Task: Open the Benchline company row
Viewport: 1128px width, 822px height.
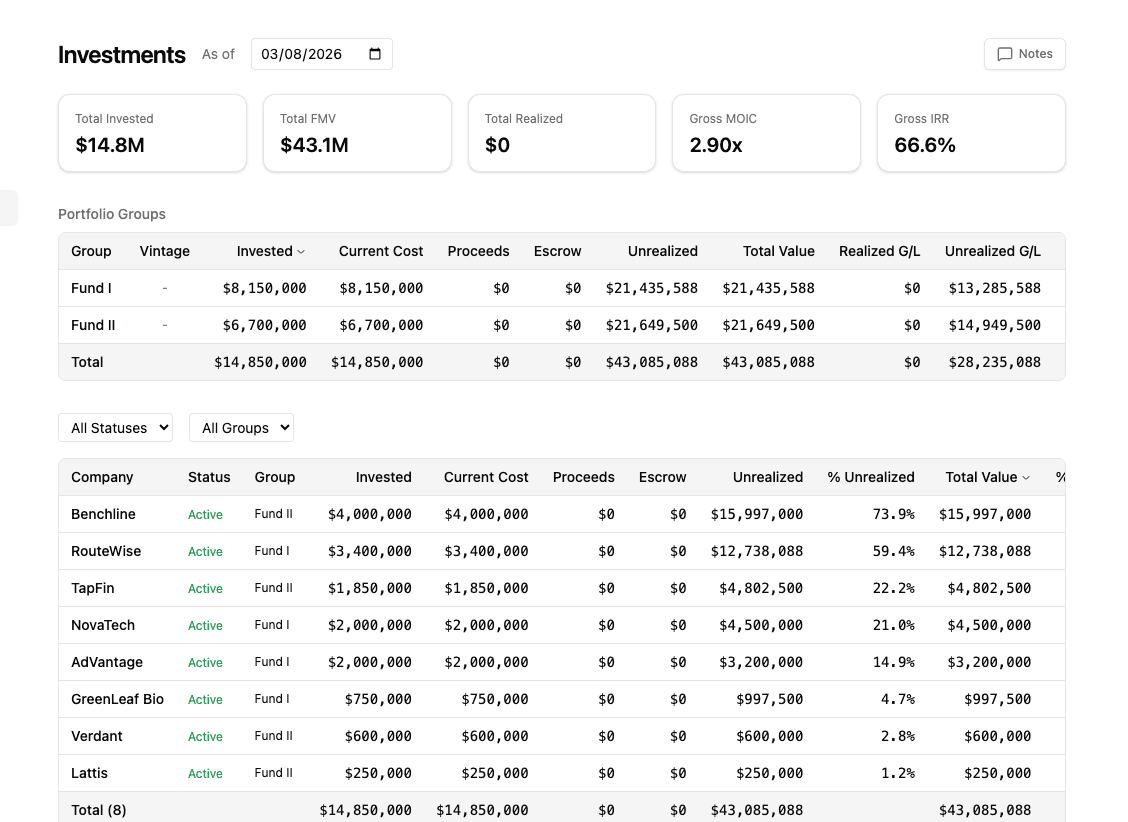Action: click(562, 514)
